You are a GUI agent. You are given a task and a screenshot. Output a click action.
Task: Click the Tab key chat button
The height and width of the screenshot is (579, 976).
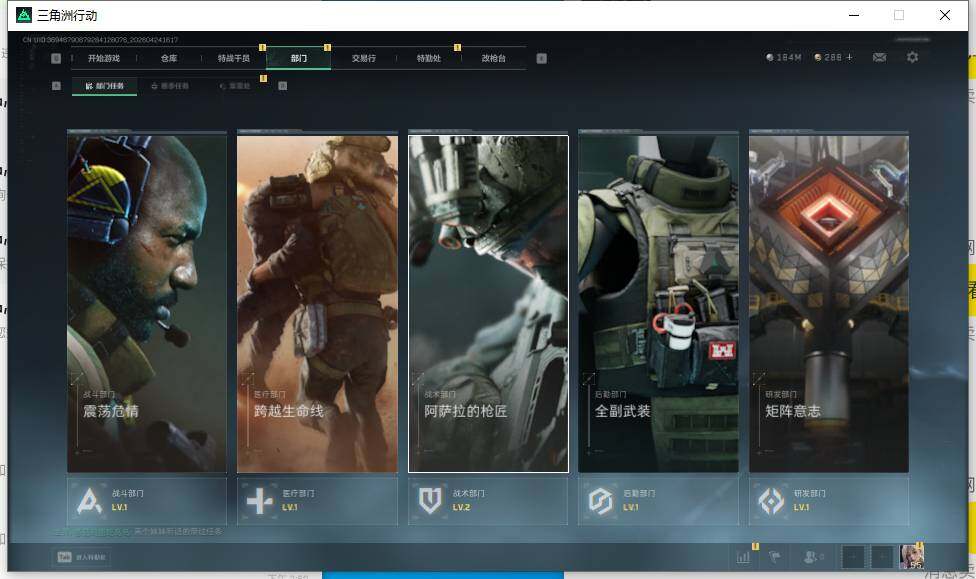82,557
